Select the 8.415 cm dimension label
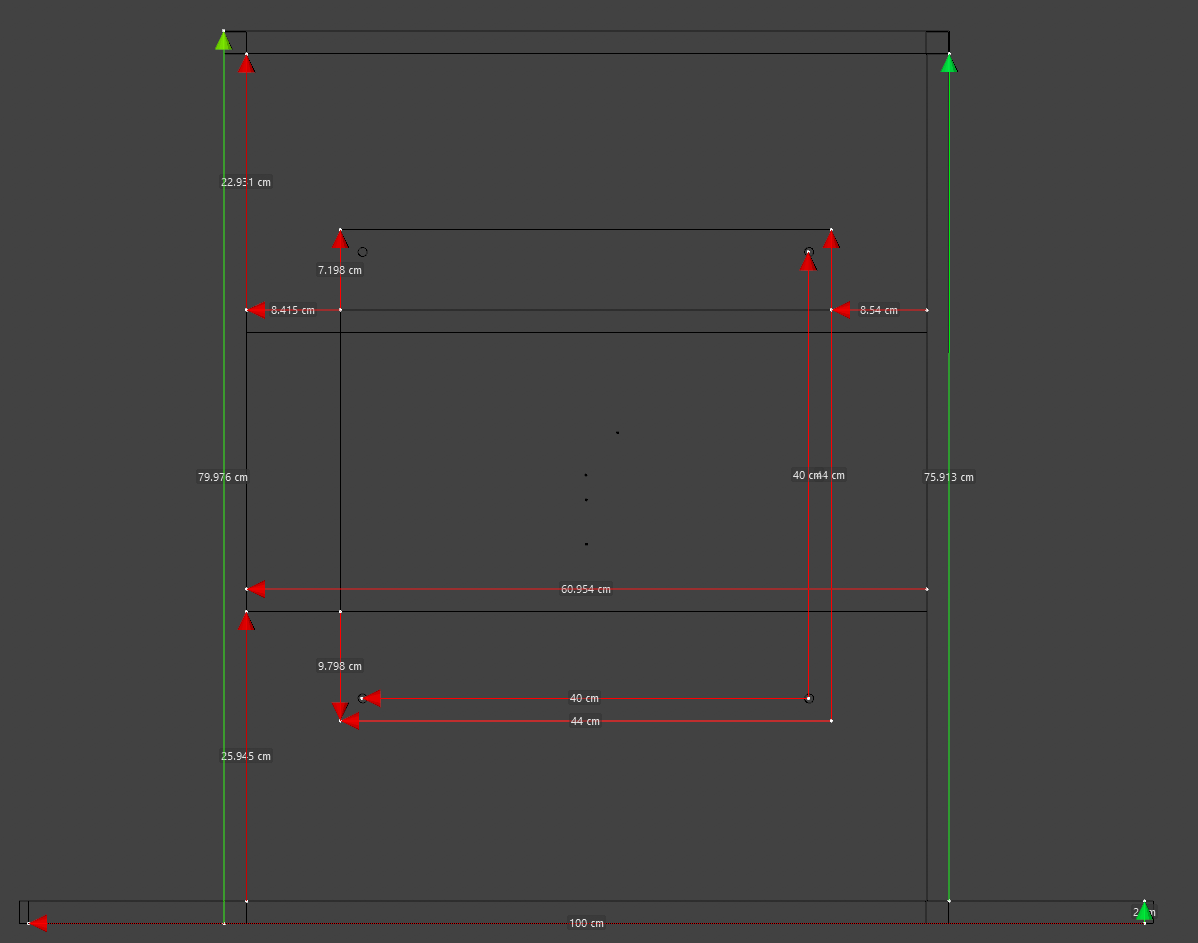Viewport: 1198px width, 943px height. [293, 310]
